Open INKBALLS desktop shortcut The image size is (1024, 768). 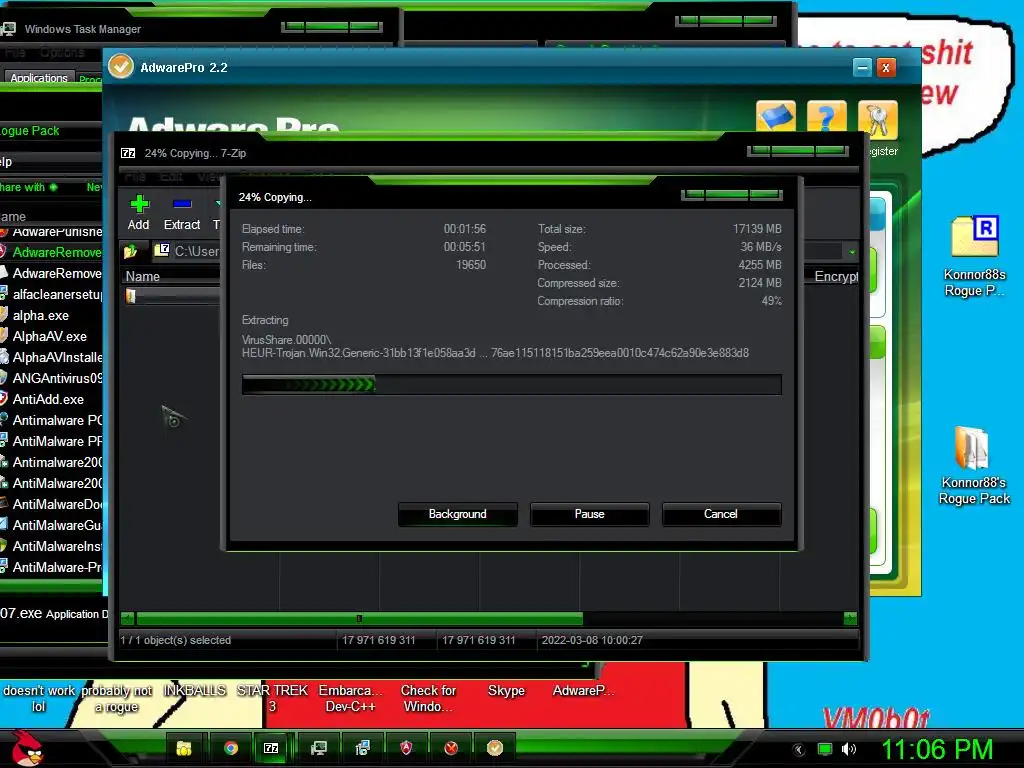[x=195, y=690]
